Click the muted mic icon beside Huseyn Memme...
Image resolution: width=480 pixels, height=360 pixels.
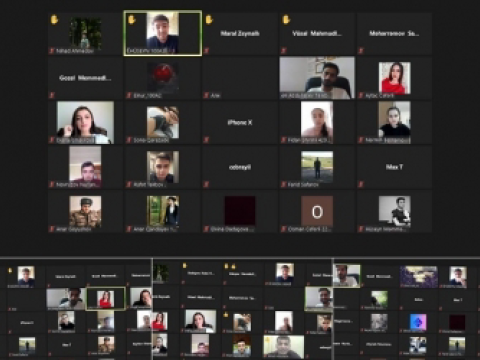(361, 229)
